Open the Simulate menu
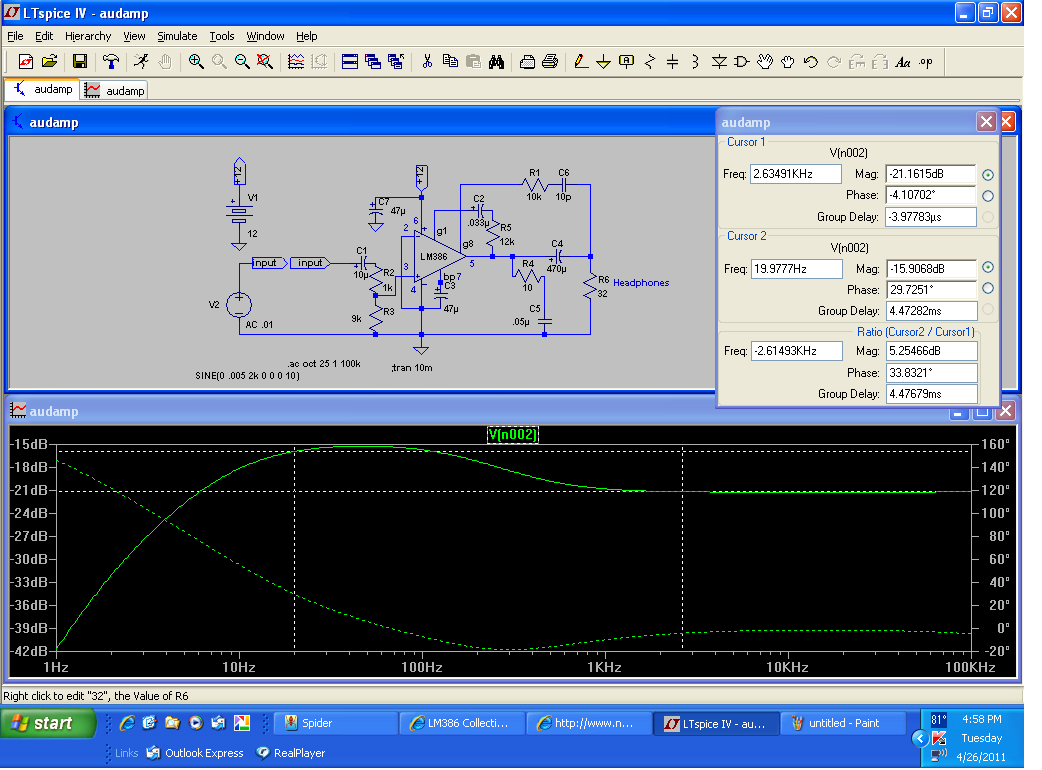1042x770 pixels. [177, 36]
